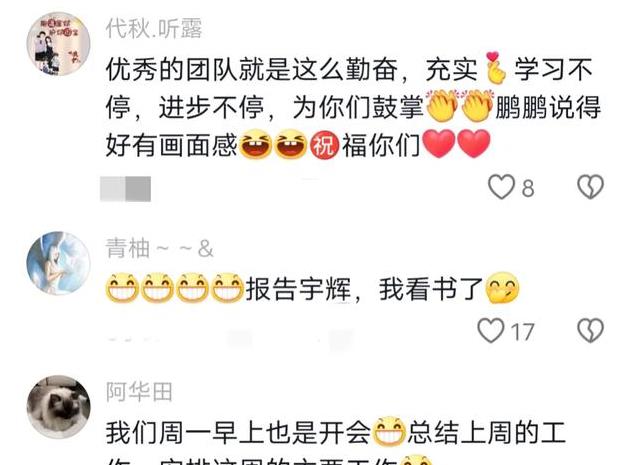636x465 pixels.
Task: Tap the blurred timestamp under 代秋.听露's comment
Action: (126, 189)
